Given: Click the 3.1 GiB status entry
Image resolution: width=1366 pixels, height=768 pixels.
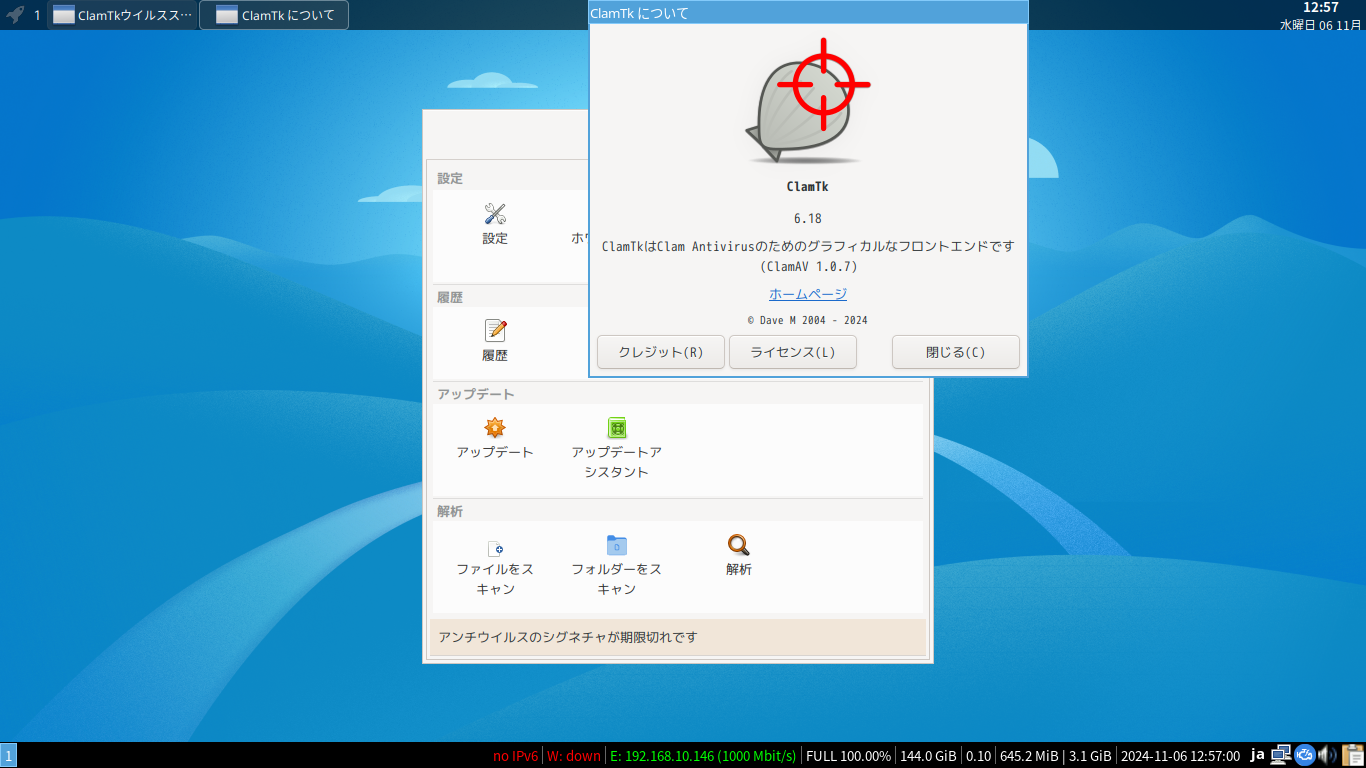Looking at the screenshot, I should [1090, 756].
